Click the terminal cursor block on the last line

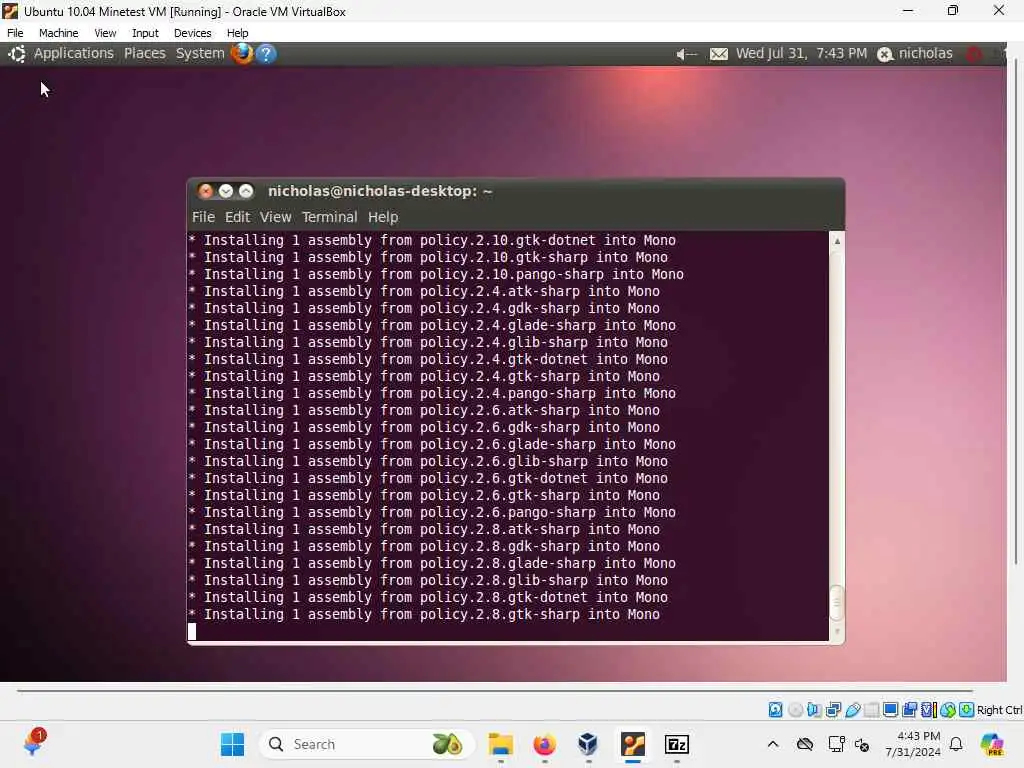pos(192,632)
